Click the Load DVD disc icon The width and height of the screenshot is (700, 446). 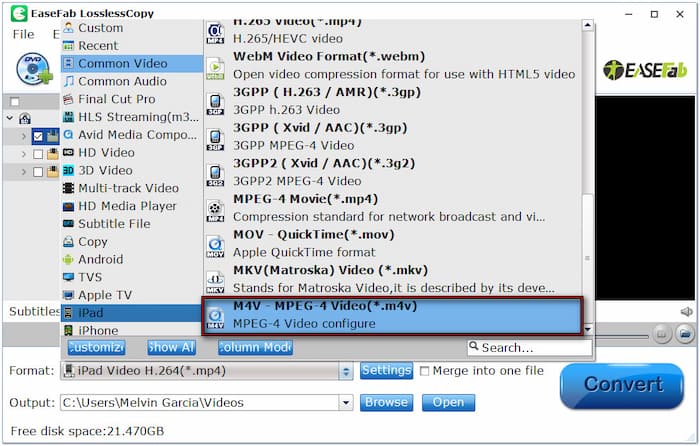[34, 69]
